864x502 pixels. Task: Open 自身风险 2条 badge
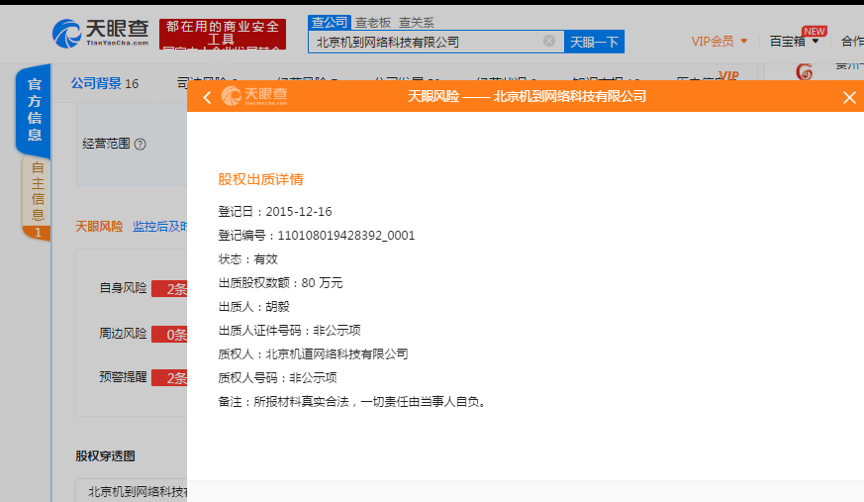169,289
